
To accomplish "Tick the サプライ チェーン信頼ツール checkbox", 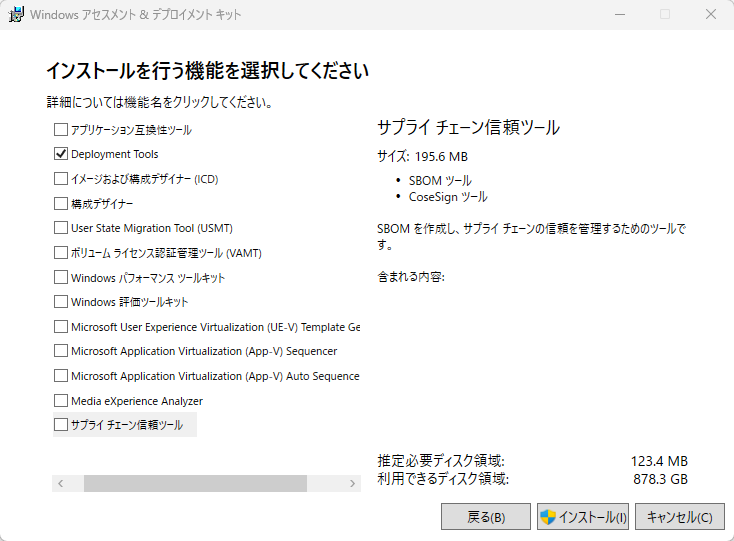I will pyautogui.click(x=60, y=425).
